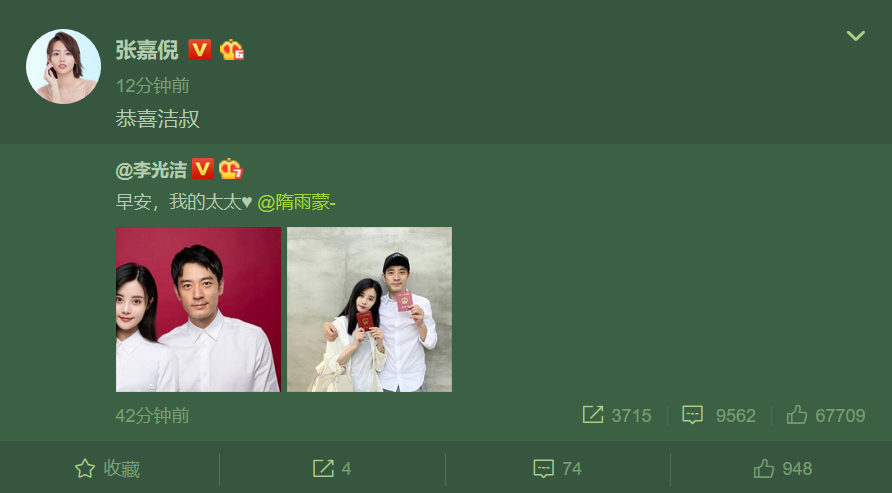Open the @隋雨蒙- mention link
892x493 pixels.
click(296, 202)
